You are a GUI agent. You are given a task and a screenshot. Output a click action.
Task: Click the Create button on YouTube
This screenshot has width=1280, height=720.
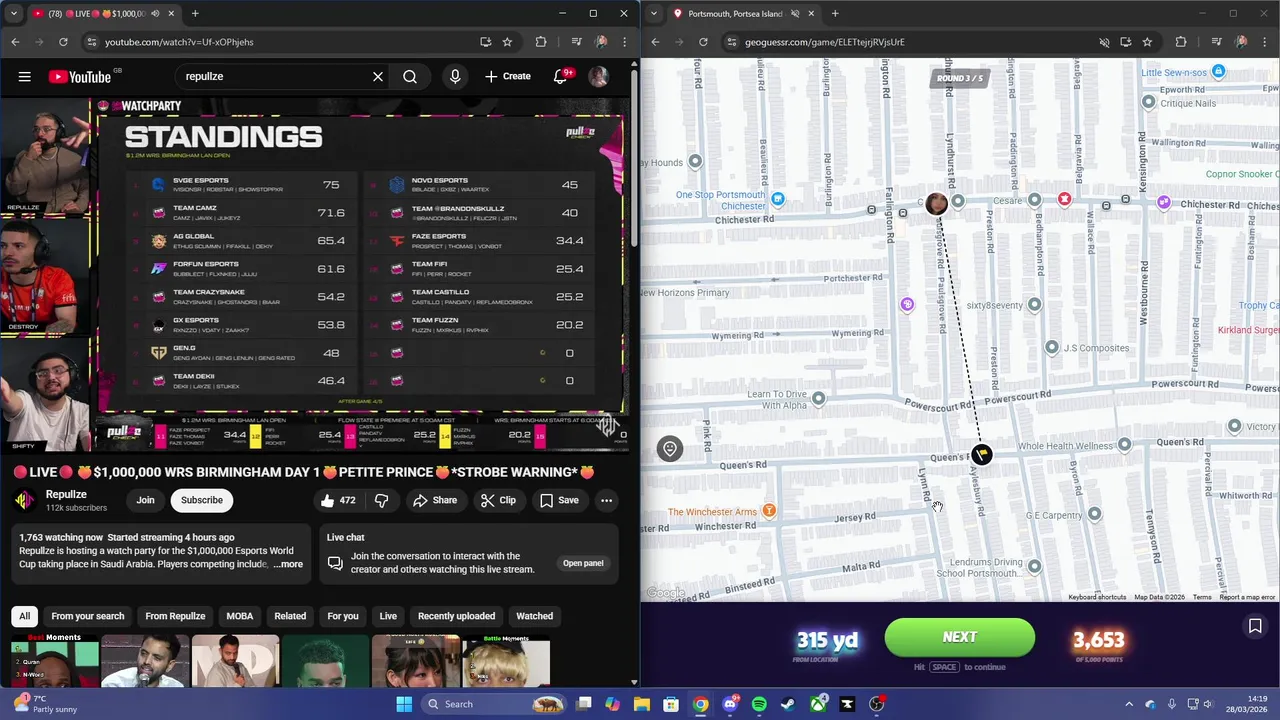pyautogui.click(x=508, y=77)
